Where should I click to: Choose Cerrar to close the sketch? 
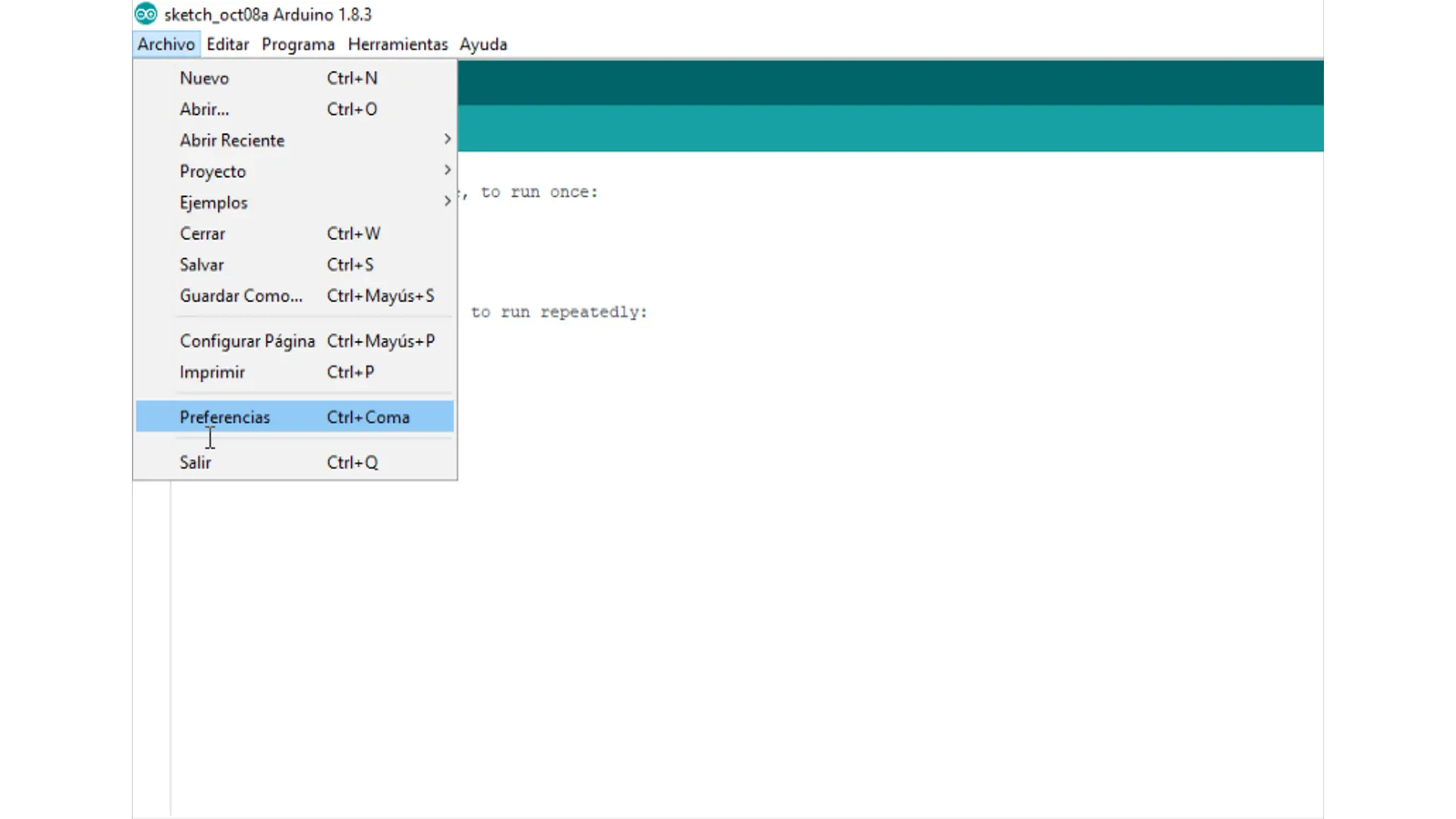point(295,234)
